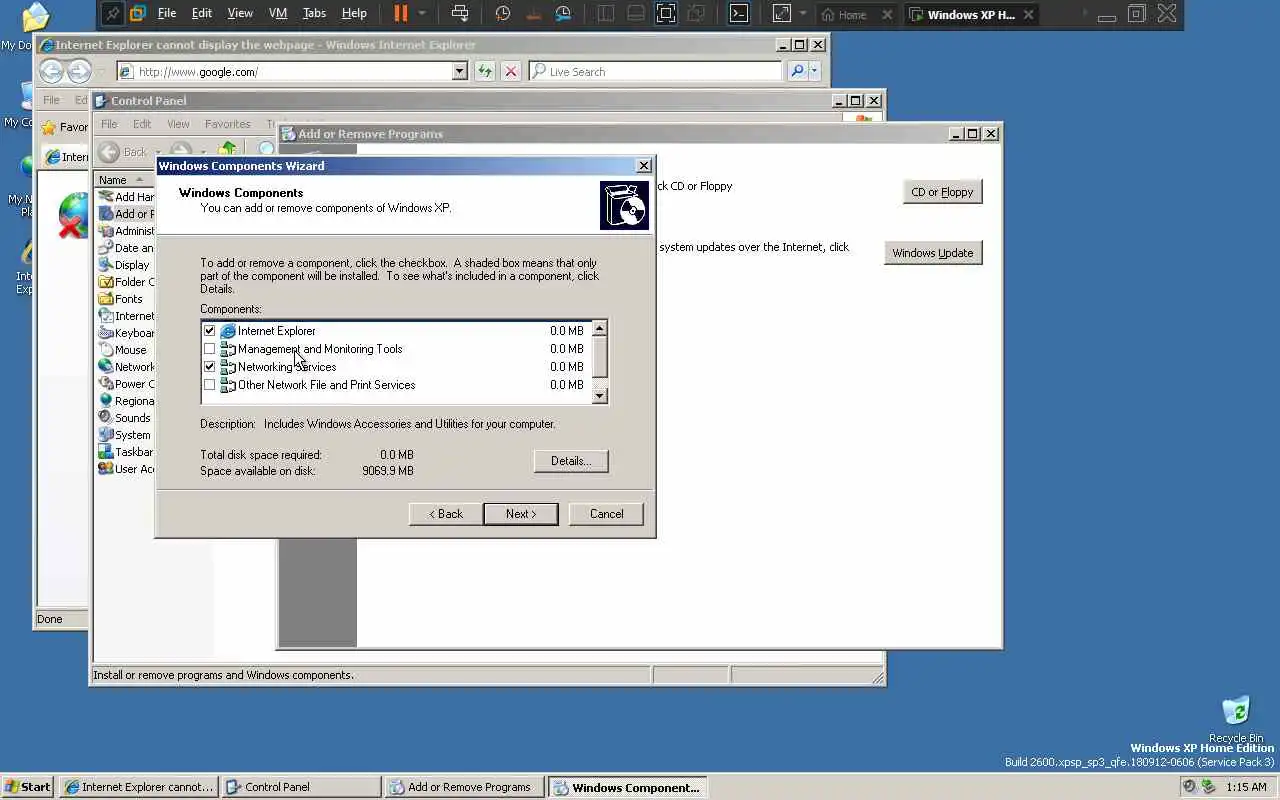Cancel the Windows Components Wizard
The width and height of the screenshot is (1280, 800).
[x=606, y=514]
